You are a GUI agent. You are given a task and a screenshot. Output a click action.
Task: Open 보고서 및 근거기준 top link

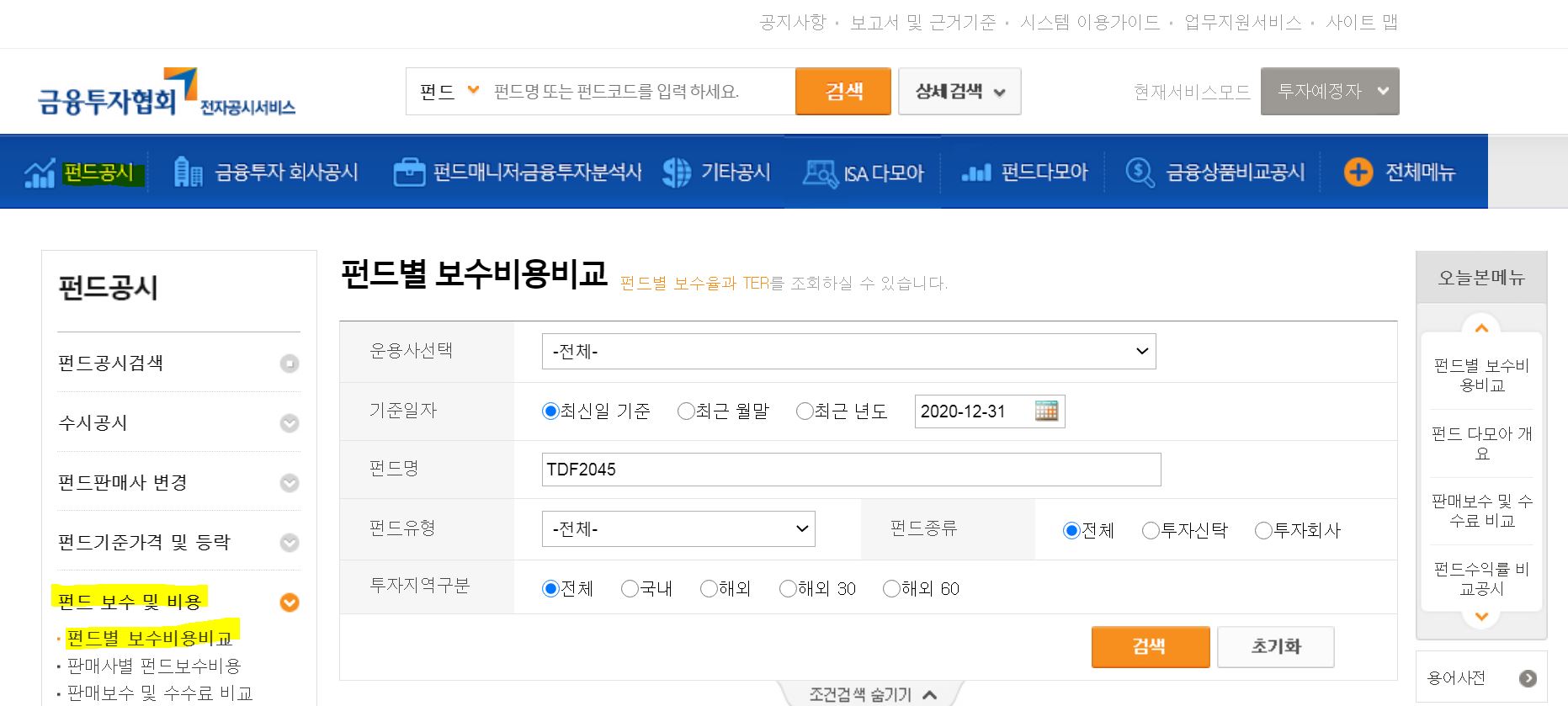point(922,23)
